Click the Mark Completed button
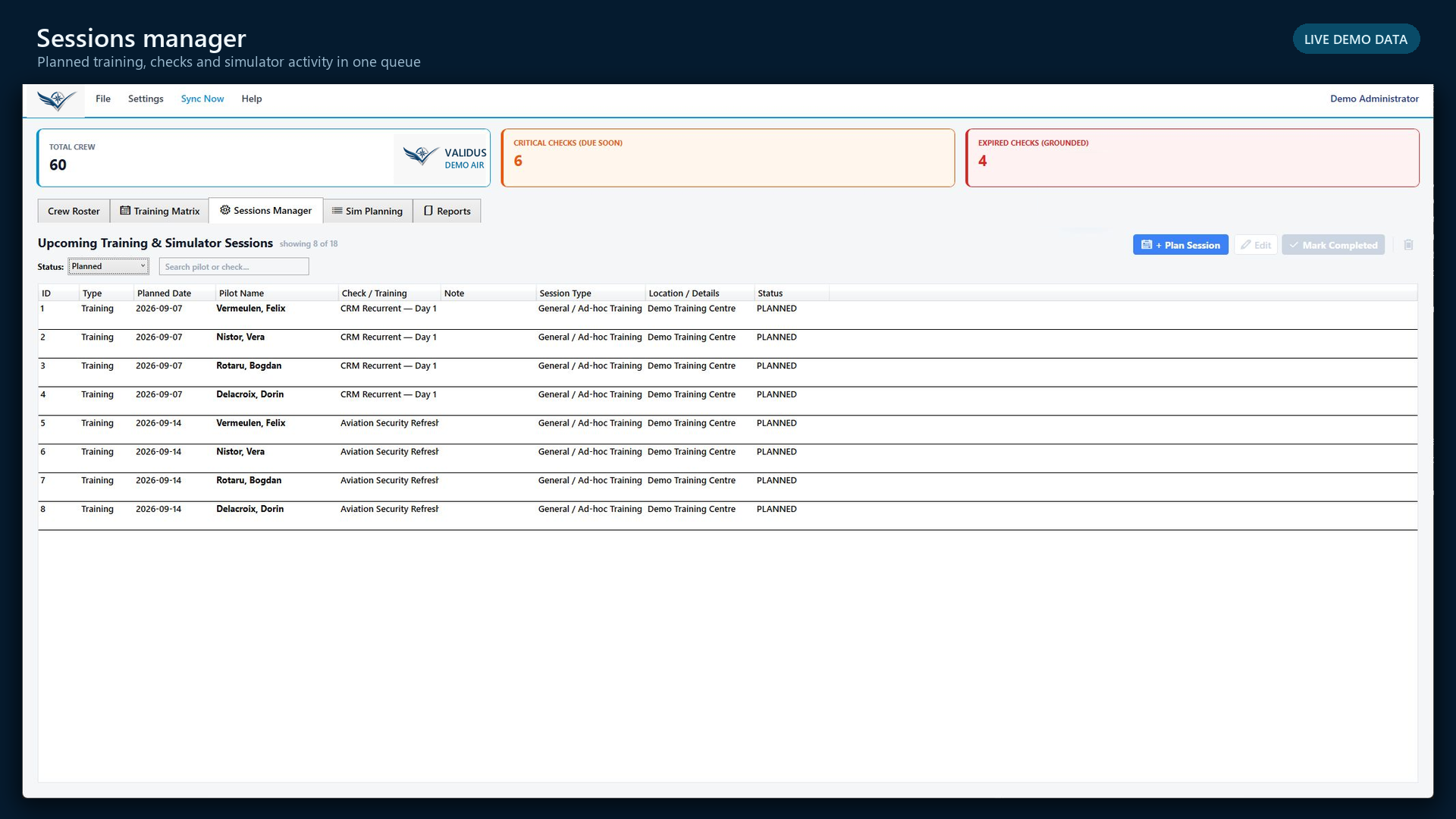The width and height of the screenshot is (1456, 819). pyautogui.click(x=1333, y=245)
